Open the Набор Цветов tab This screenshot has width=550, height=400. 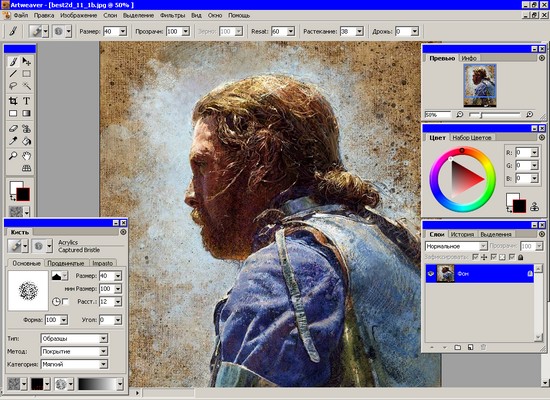click(x=471, y=138)
